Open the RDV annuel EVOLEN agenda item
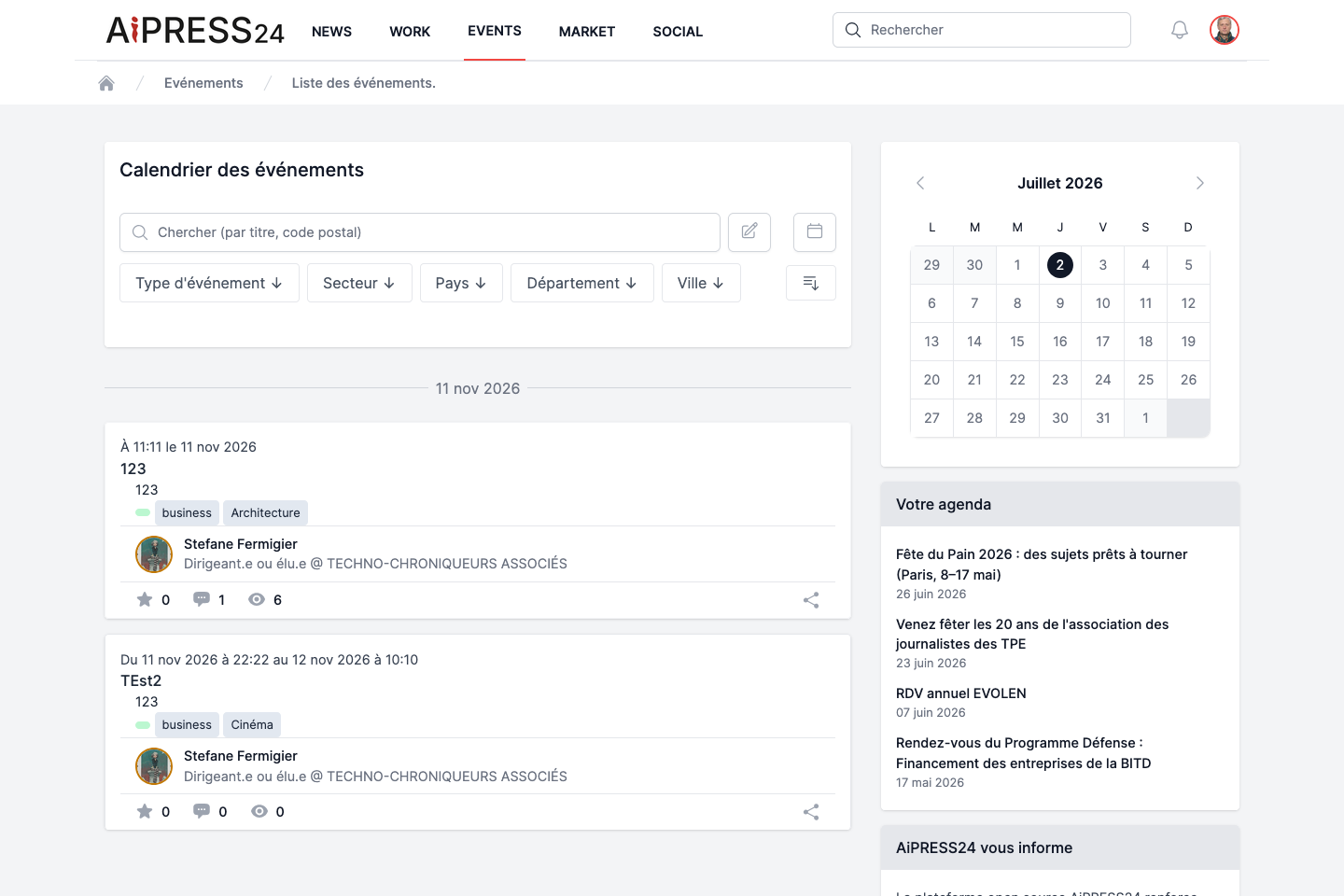The width and height of the screenshot is (1344, 896). tap(961, 693)
